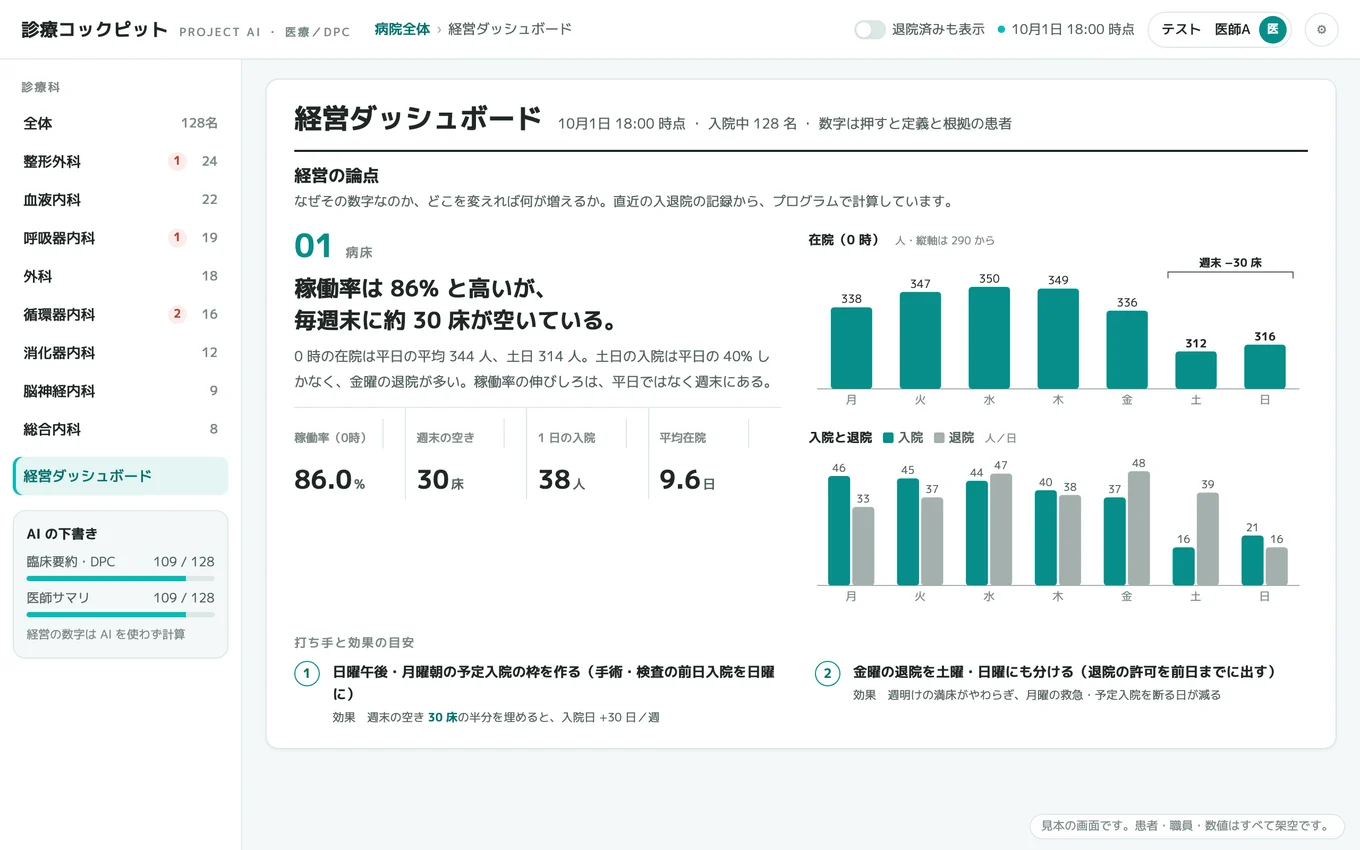
Task: Open the 消化器内科 department
Action: (120, 352)
